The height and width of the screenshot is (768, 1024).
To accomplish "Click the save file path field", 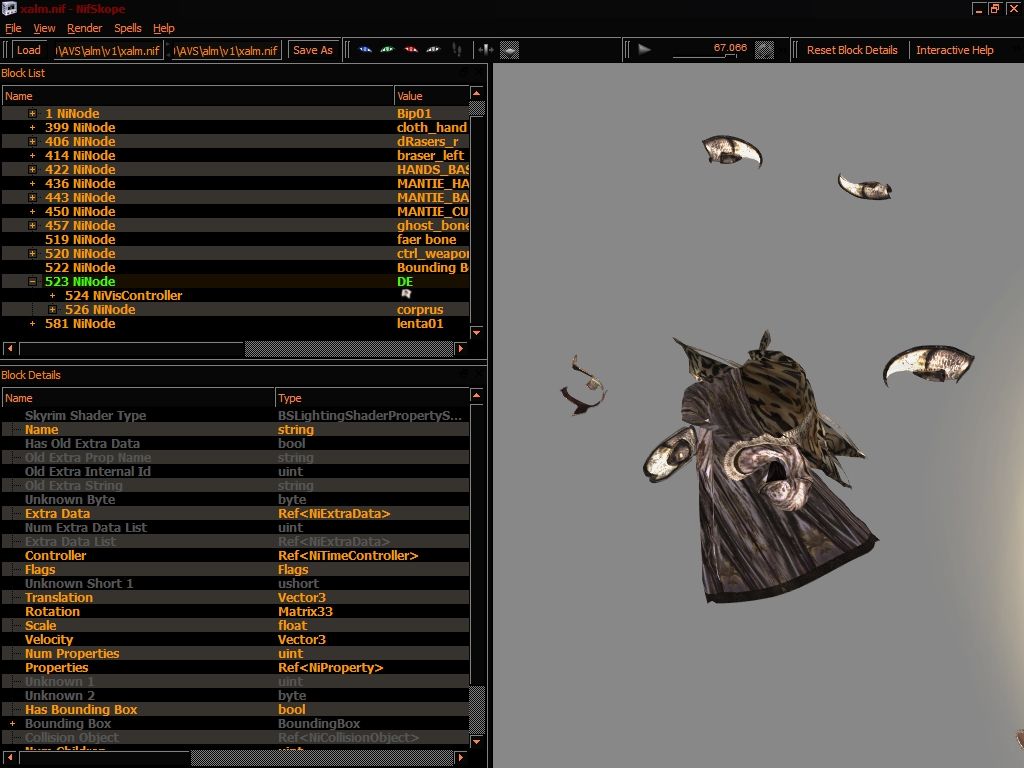I will tap(227, 50).
